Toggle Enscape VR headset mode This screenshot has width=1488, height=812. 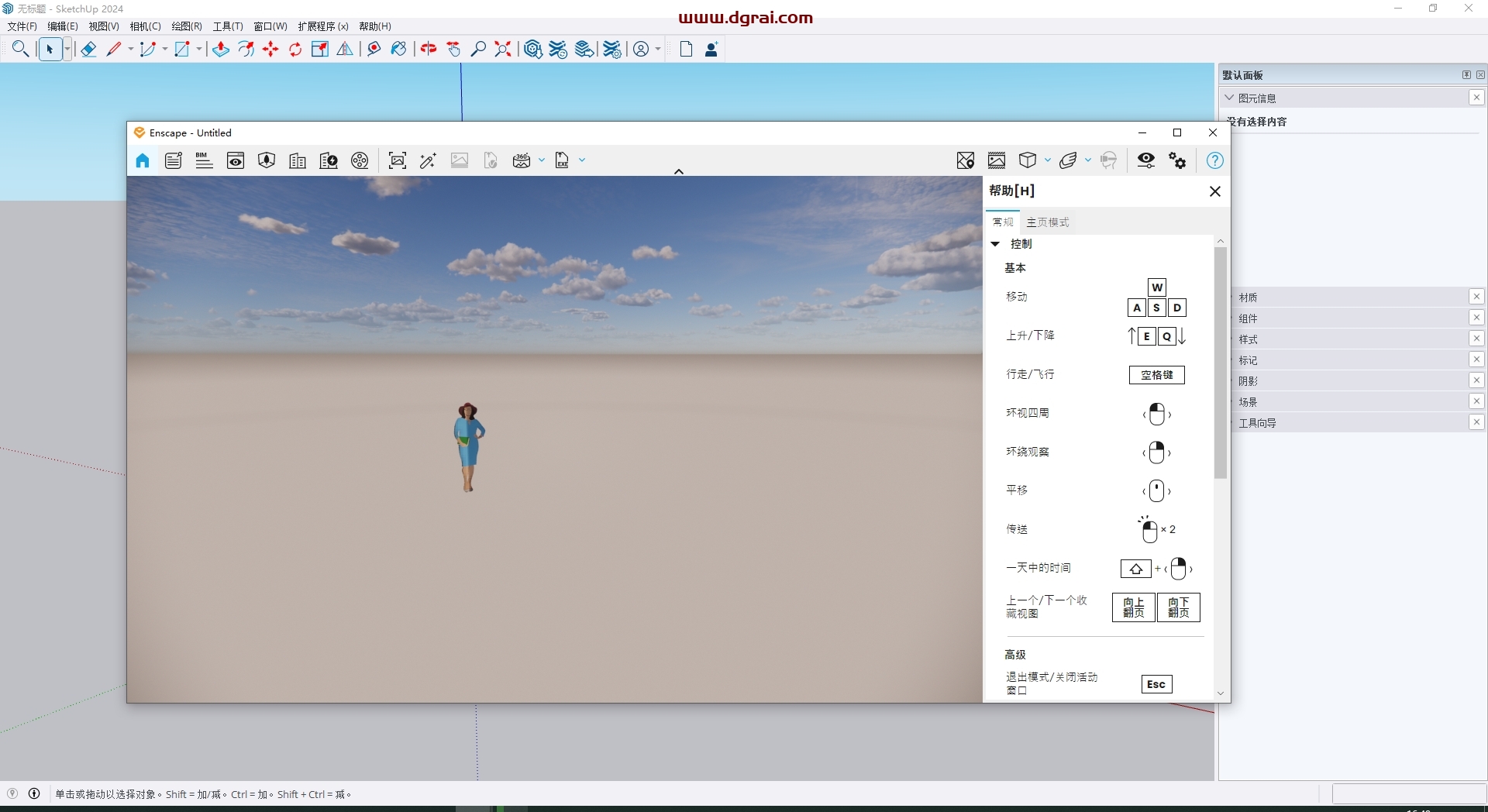click(x=1109, y=160)
